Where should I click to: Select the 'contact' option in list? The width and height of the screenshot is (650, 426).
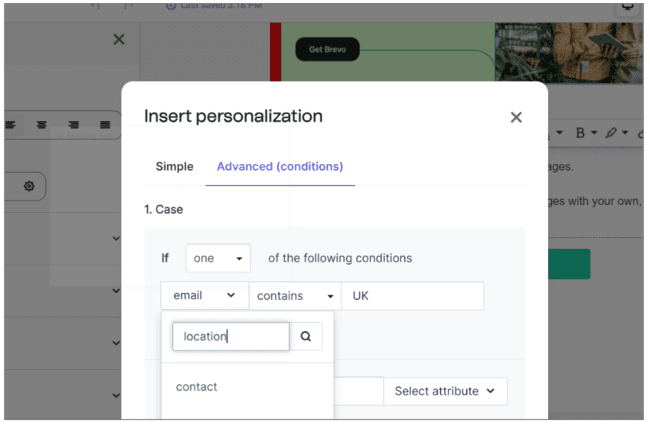tap(197, 387)
